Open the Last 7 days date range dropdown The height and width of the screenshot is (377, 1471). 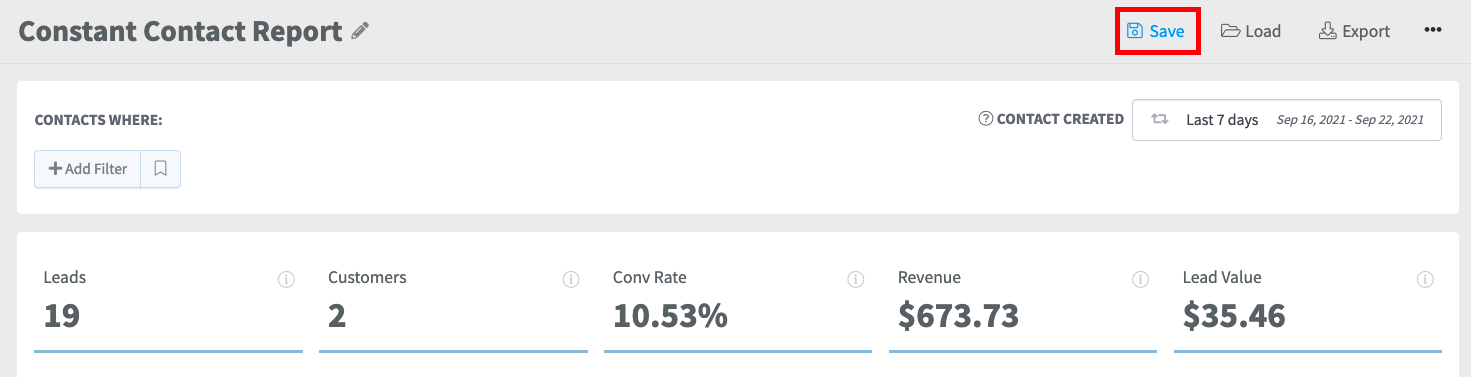click(1287, 120)
